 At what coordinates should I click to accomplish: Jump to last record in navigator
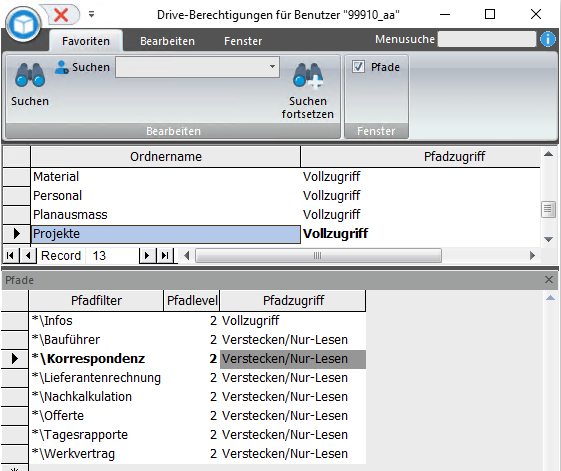[x=165, y=256]
